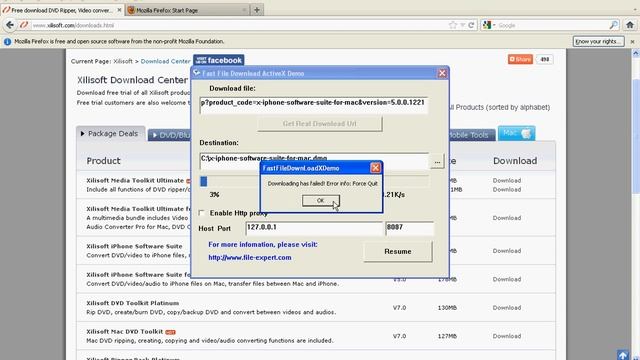Dismiss the Mozilla info bar

[632, 42]
